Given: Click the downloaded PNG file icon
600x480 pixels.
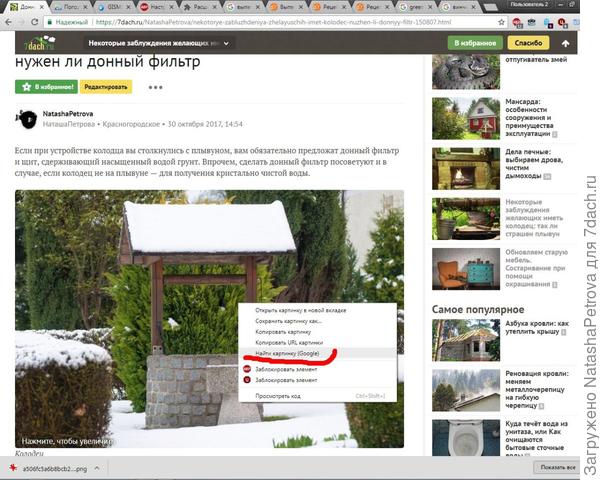Looking at the screenshot, I should tap(14, 467).
